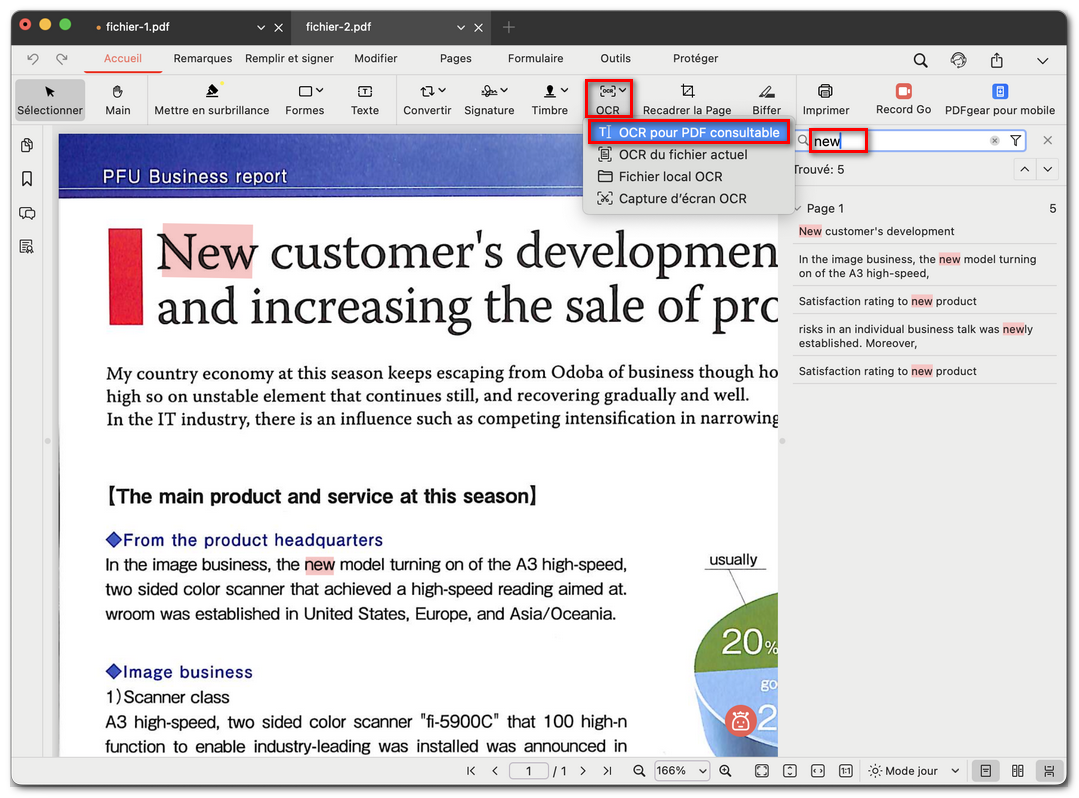Open the zoom percentage dropdown
1079x798 pixels.
681,770
